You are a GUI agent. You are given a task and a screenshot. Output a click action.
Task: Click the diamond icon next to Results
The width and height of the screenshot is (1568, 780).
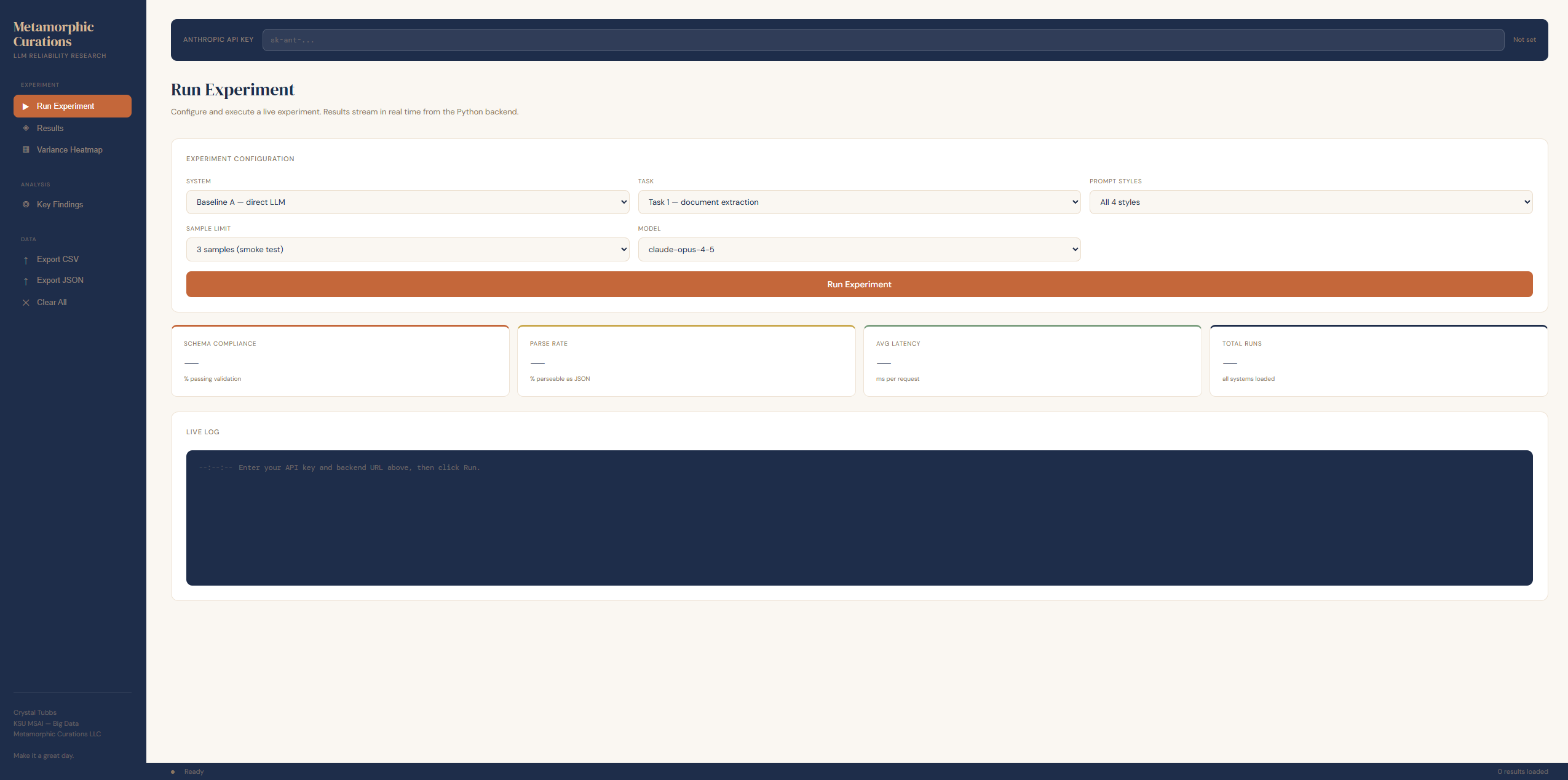coord(26,128)
